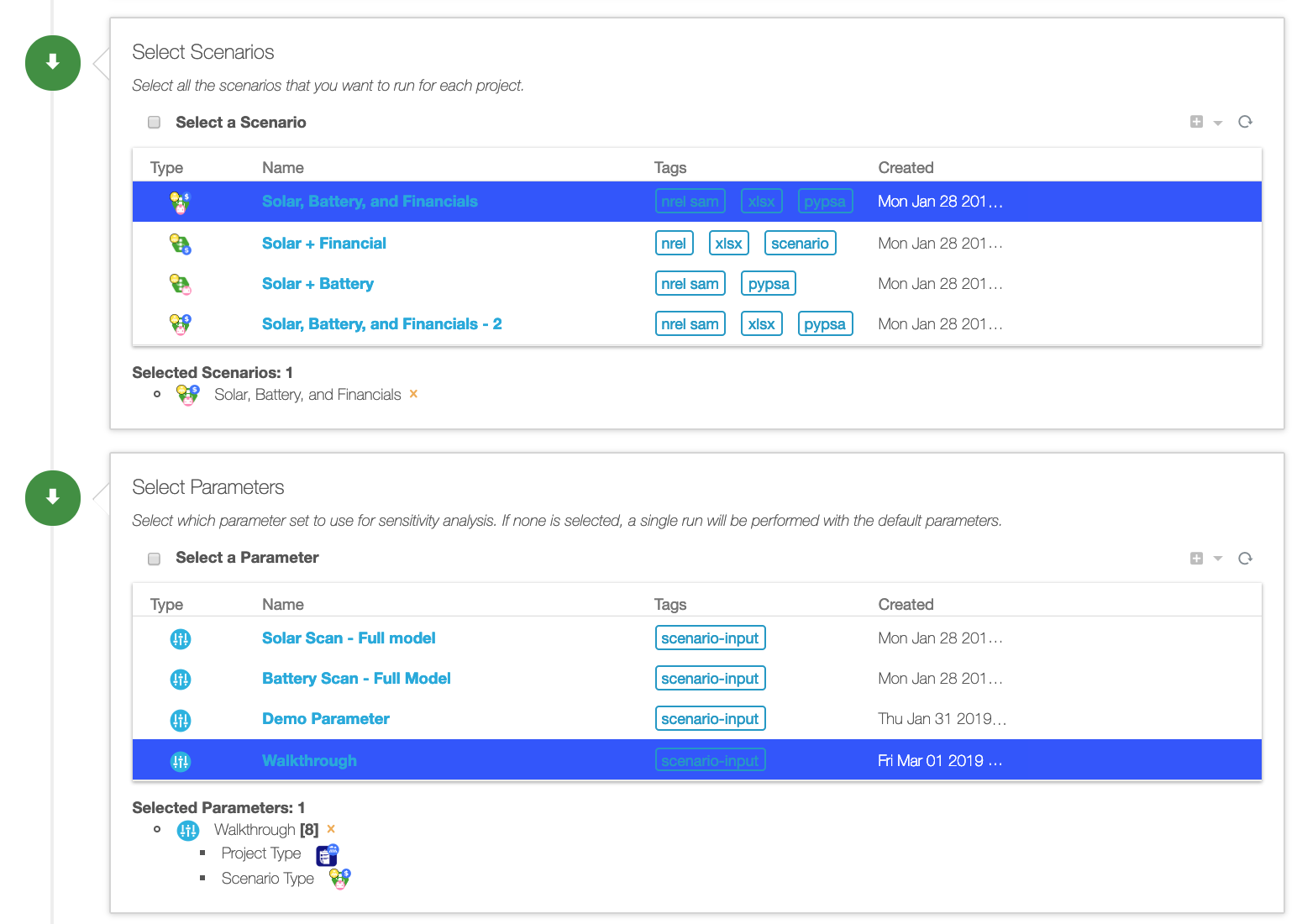Click pypsa tag on Solar, Battery, and Financials - 2
Image resolution: width=1302 pixels, height=924 pixels.
click(x=825, y=324)
